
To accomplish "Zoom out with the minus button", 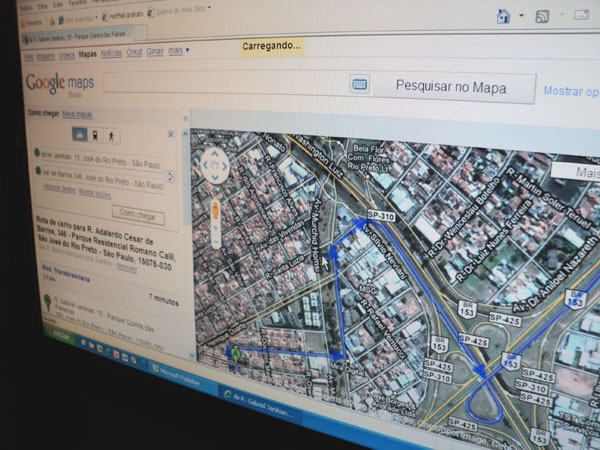I will pyautogui.click(x=216, y=242).
